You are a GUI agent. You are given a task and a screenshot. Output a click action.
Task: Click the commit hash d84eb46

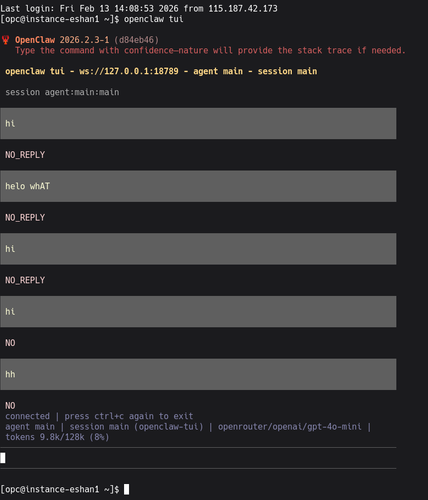[136, 40]
